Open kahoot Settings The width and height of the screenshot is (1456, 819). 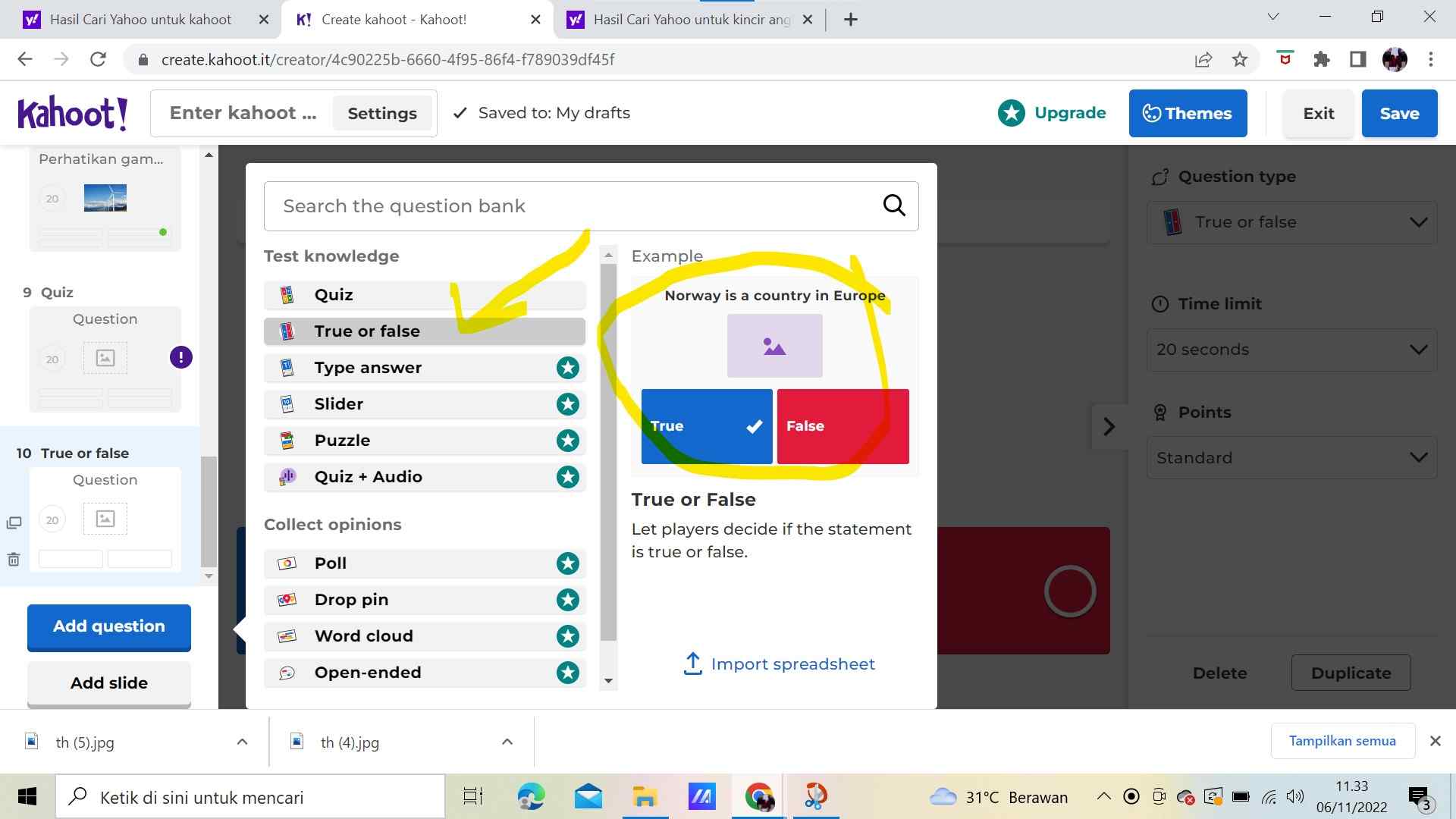pyautogui.click(x=382, y=114)
